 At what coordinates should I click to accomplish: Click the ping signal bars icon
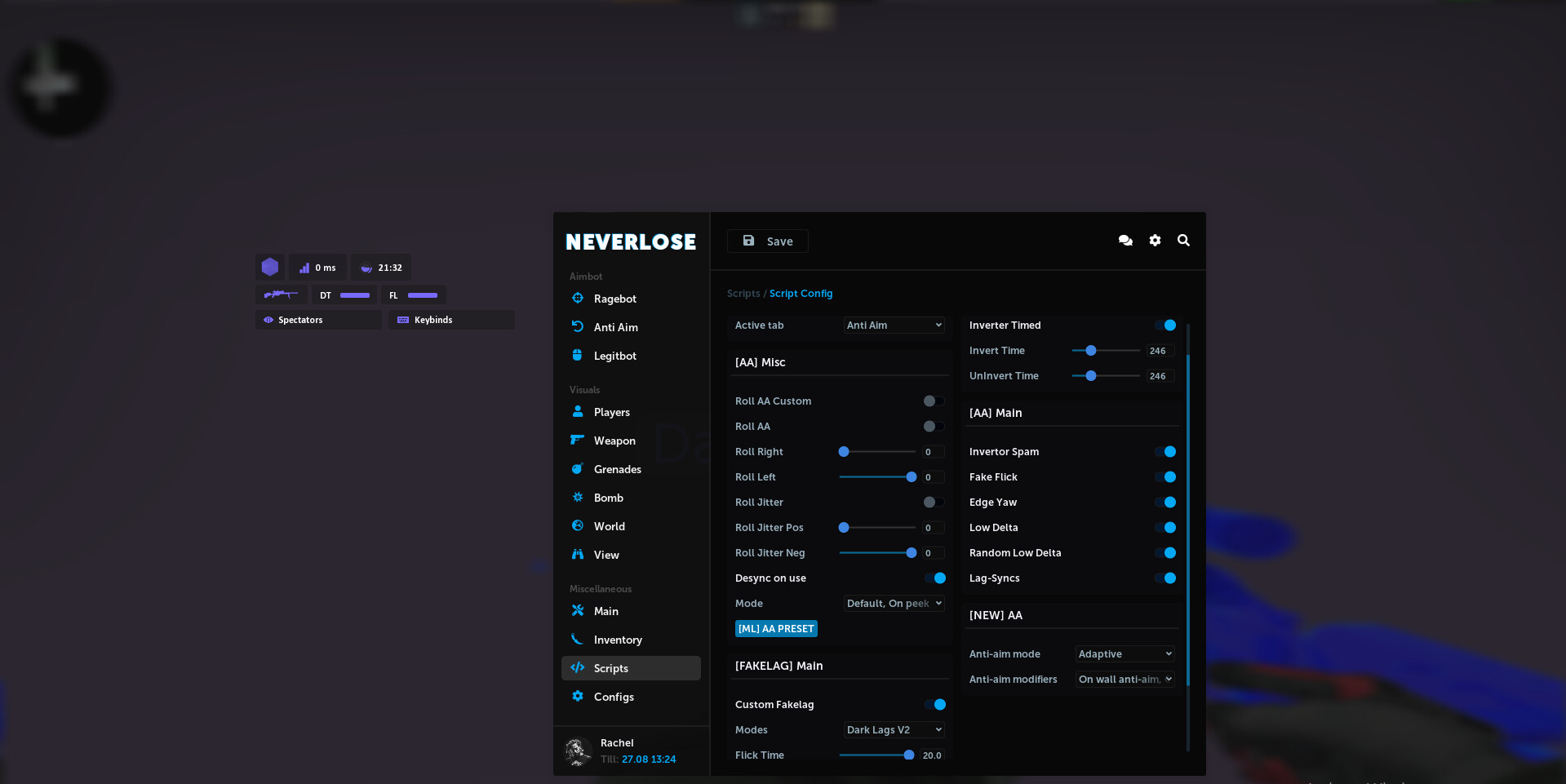pos(304,268)
